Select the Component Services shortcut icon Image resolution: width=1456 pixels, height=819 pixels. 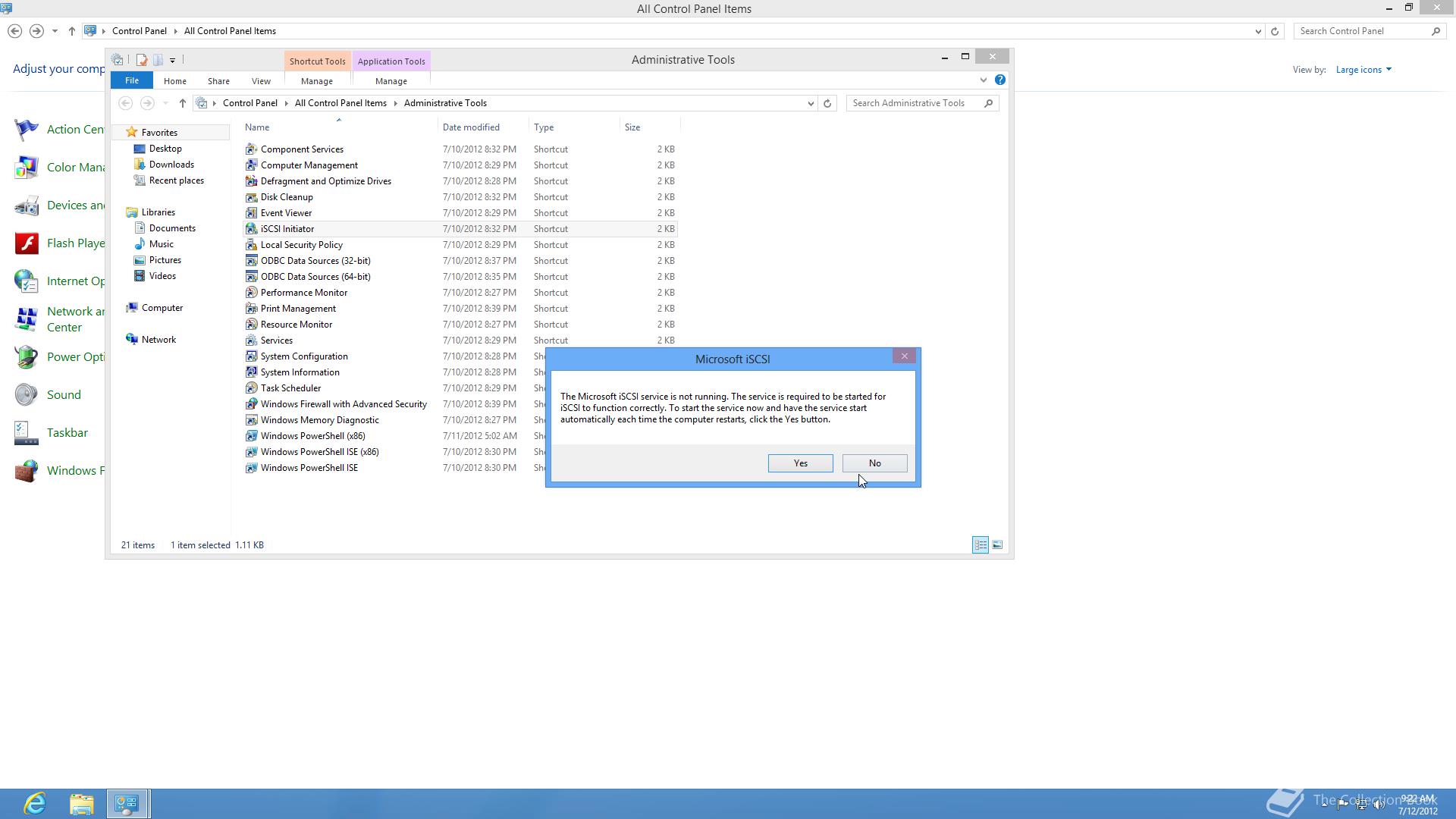[251, 149]
